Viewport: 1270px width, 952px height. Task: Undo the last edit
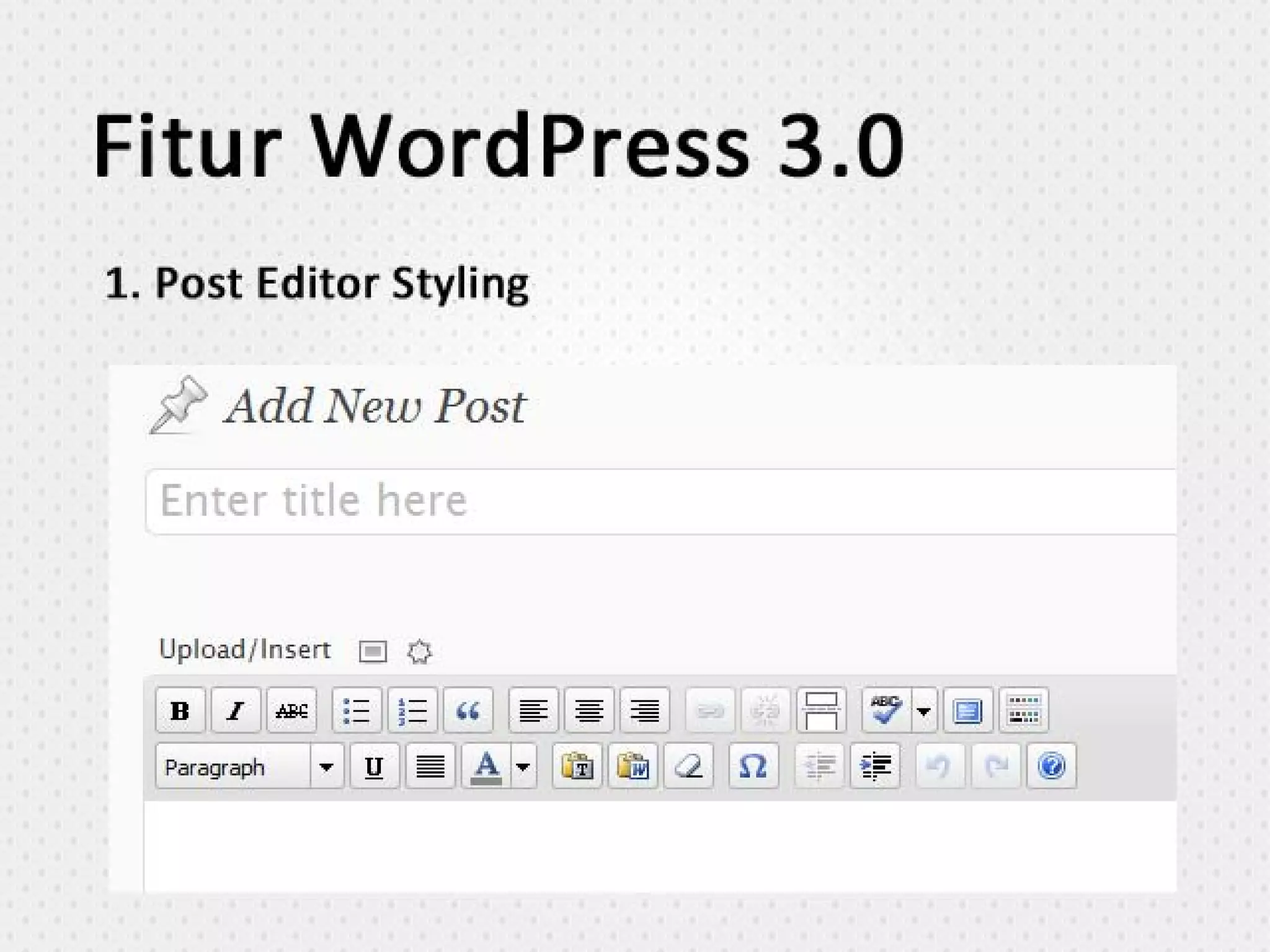(940, 767)
